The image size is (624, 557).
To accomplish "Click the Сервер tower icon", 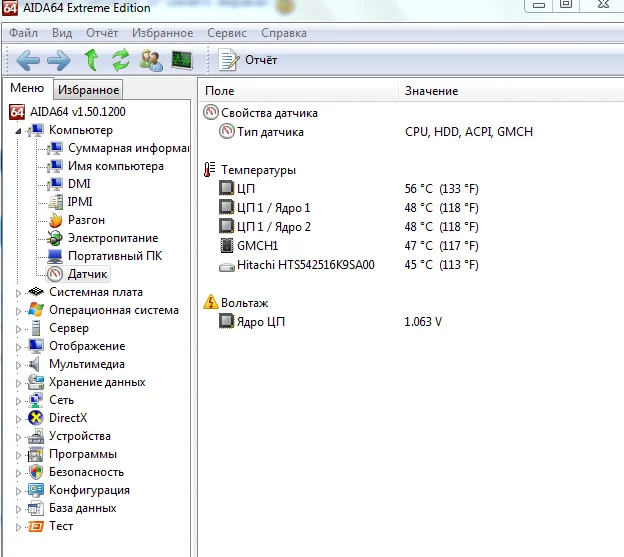I will pos(36,328).
